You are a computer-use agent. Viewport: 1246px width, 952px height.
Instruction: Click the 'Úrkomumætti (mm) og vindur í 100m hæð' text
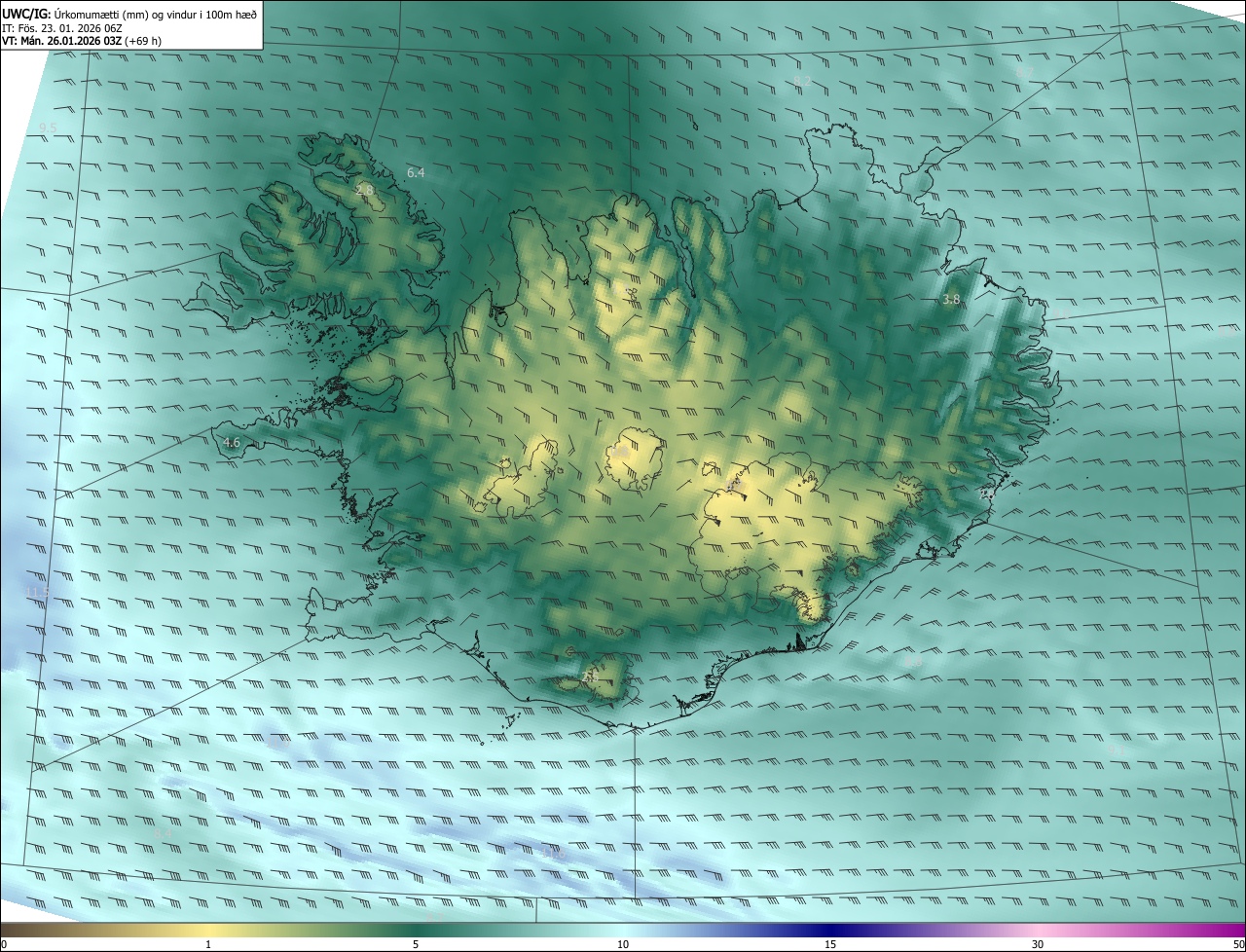click(156, 14)
